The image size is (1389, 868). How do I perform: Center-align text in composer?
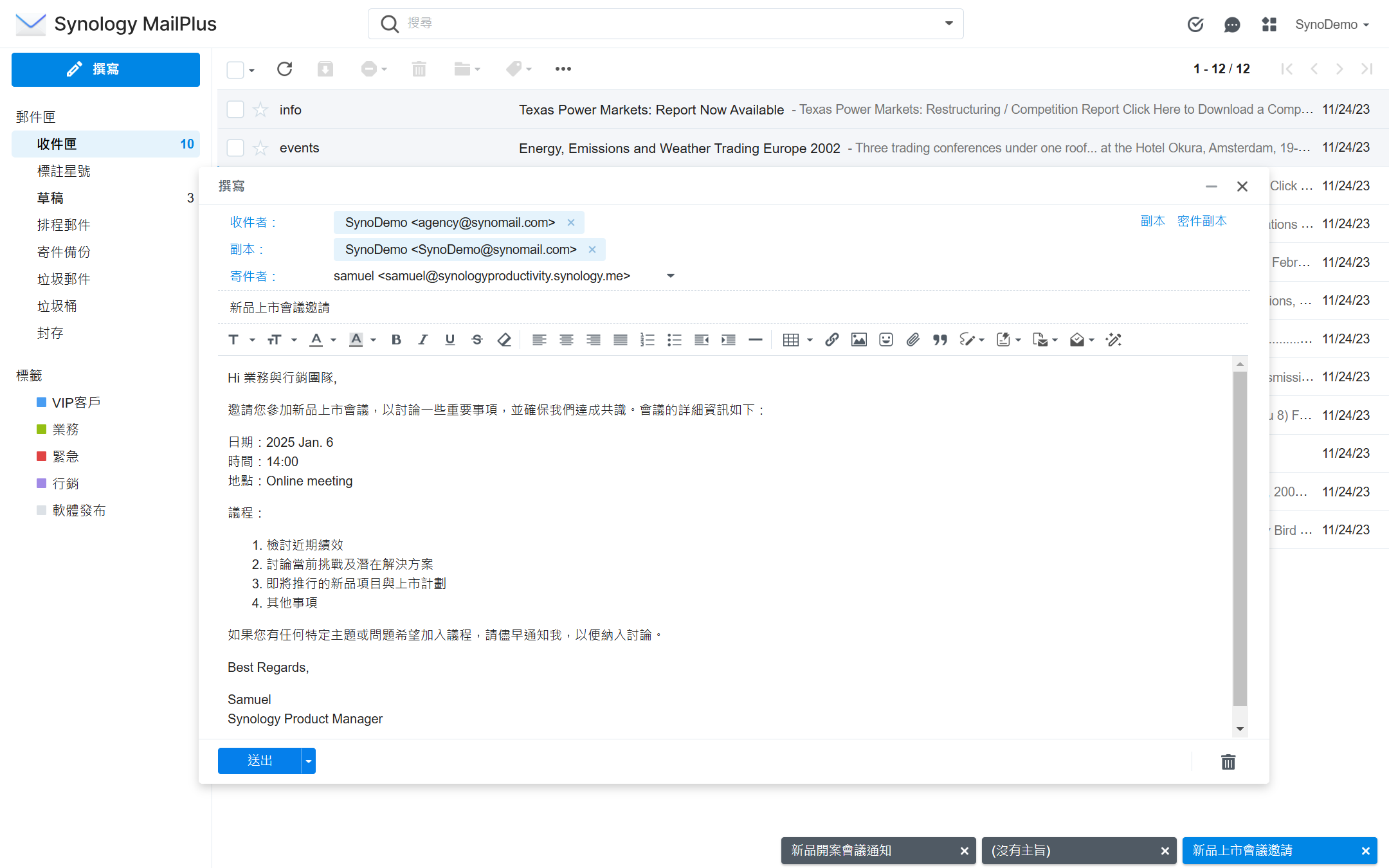(x=566, y=339)
